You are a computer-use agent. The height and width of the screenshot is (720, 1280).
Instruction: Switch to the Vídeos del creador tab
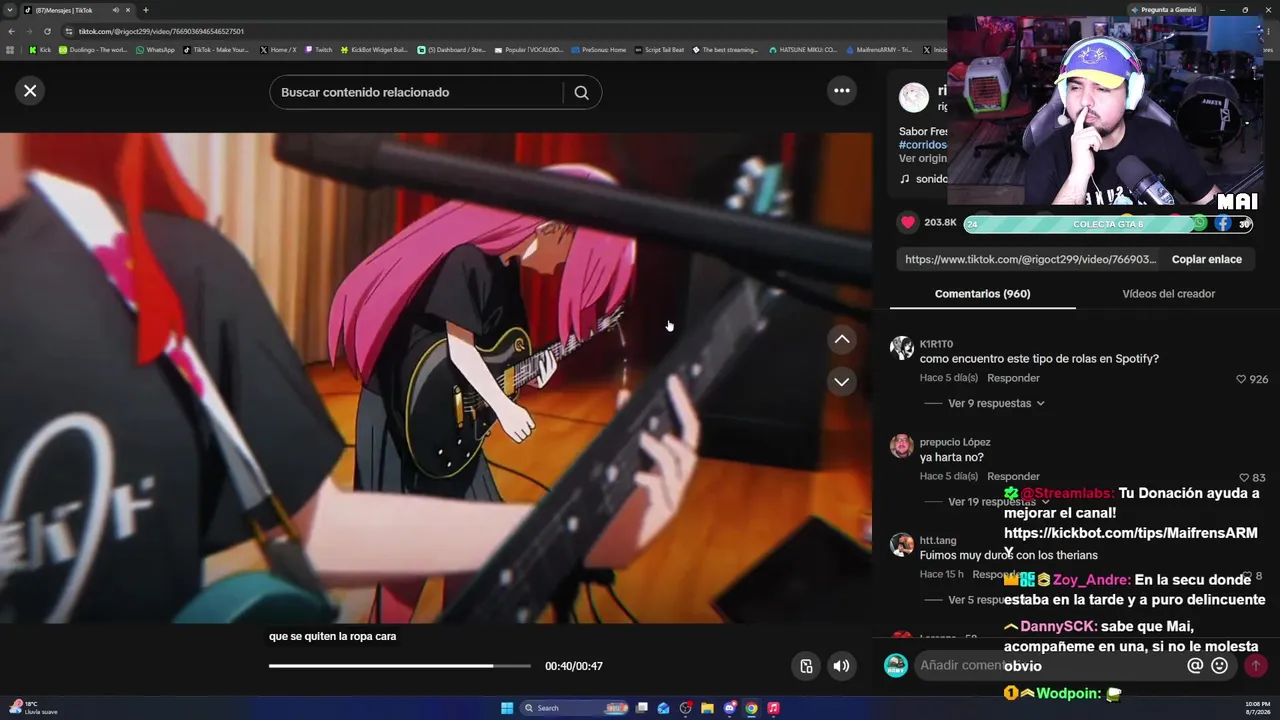point(1168,294)
